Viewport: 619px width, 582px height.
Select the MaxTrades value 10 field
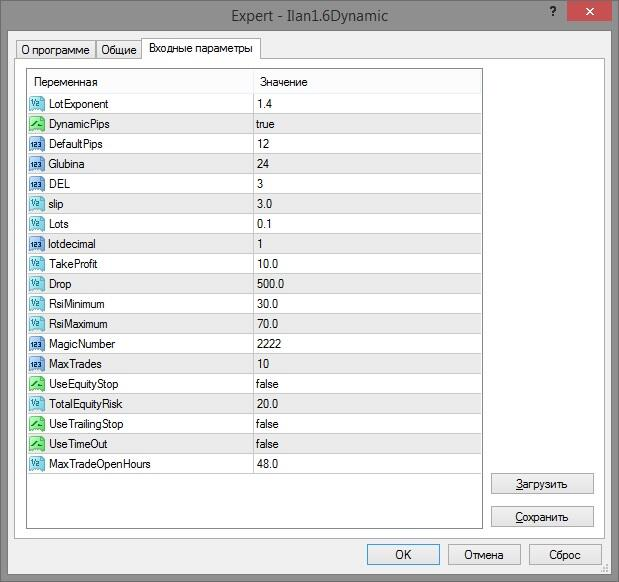coord(367,364)
